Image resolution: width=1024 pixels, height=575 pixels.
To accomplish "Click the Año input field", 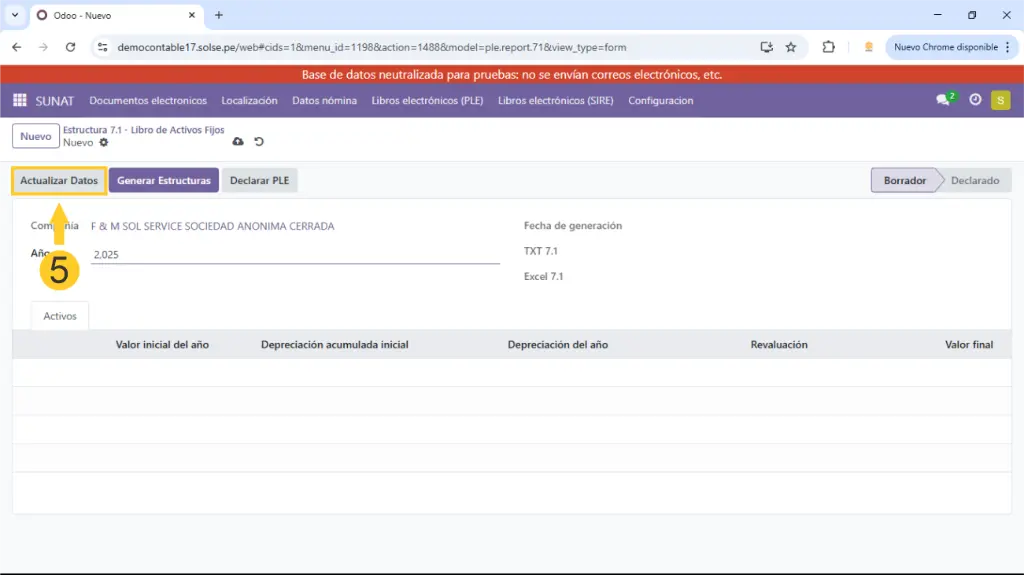I will (295, 255).
